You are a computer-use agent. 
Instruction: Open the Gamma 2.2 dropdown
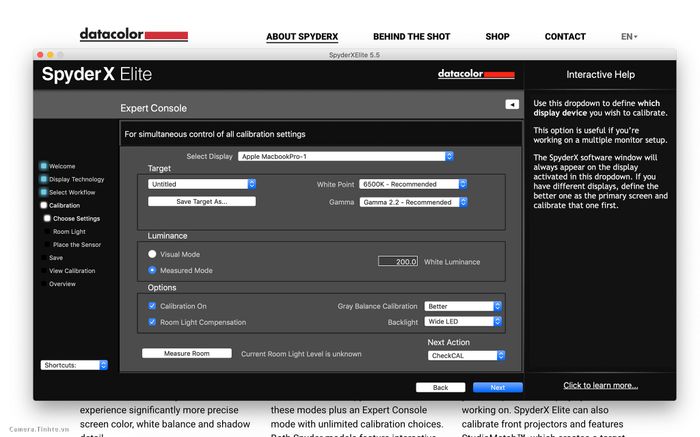pos(413,202)
